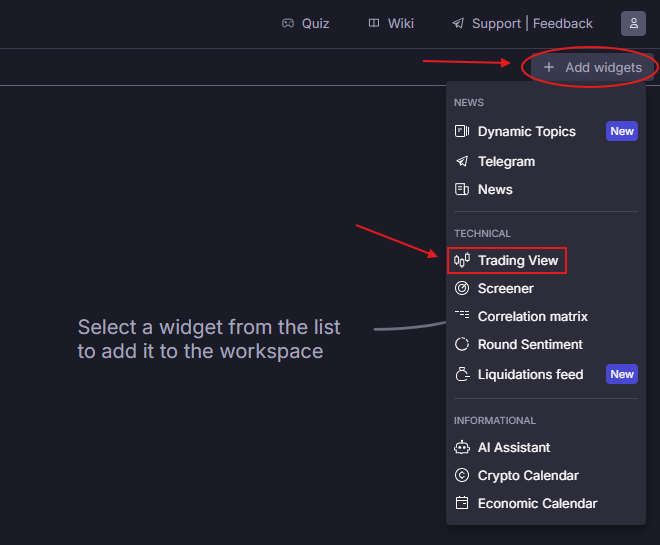The image size is (660, 545).
Task: Click the Dynamic Topics widget icon
Action: (x=462, y=131)
